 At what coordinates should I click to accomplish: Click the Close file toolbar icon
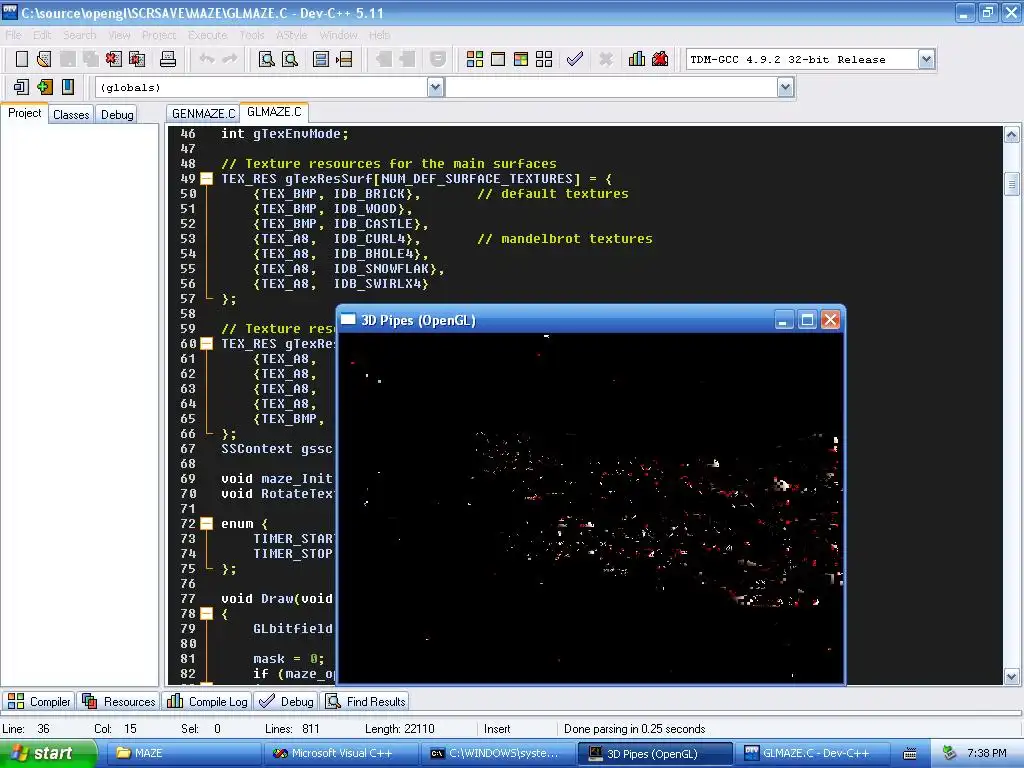(x=114, y=59)
